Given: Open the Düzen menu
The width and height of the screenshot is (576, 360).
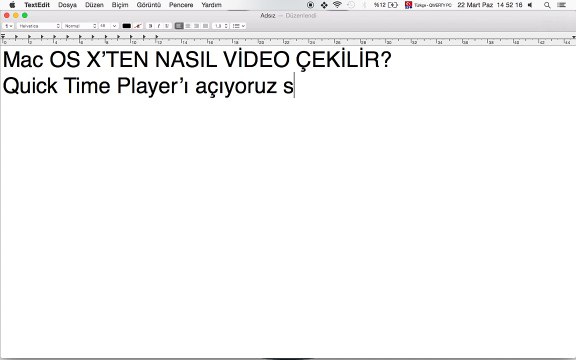Looking at the screenshot, I should [94, 5].
